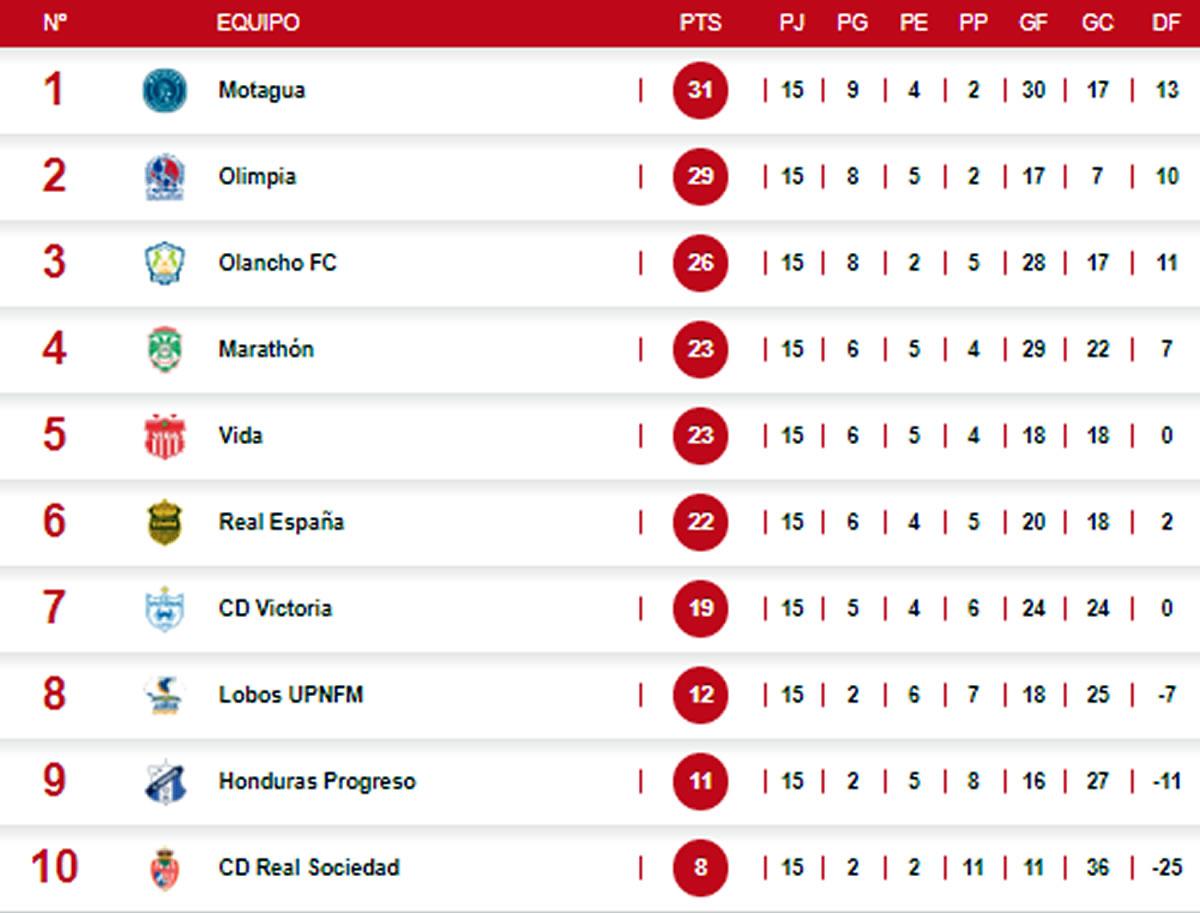Click Olimpia's 29 points circle
The width and height of the screenshot is (1200, 913).
pos(700,177)
